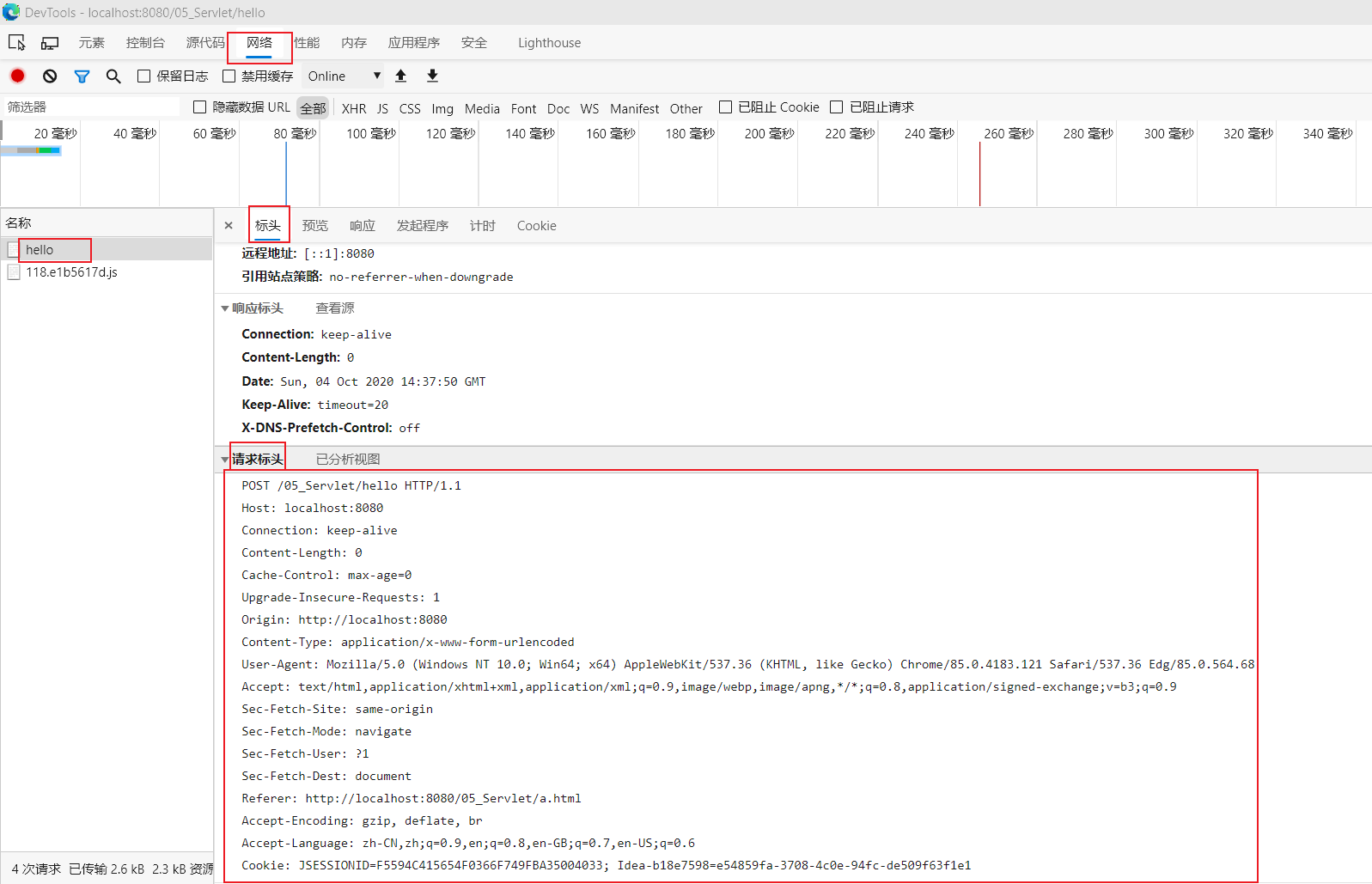1372x884 pixels.
Task: Select the 网络 panel tab
Action: (x=259, y=42)
